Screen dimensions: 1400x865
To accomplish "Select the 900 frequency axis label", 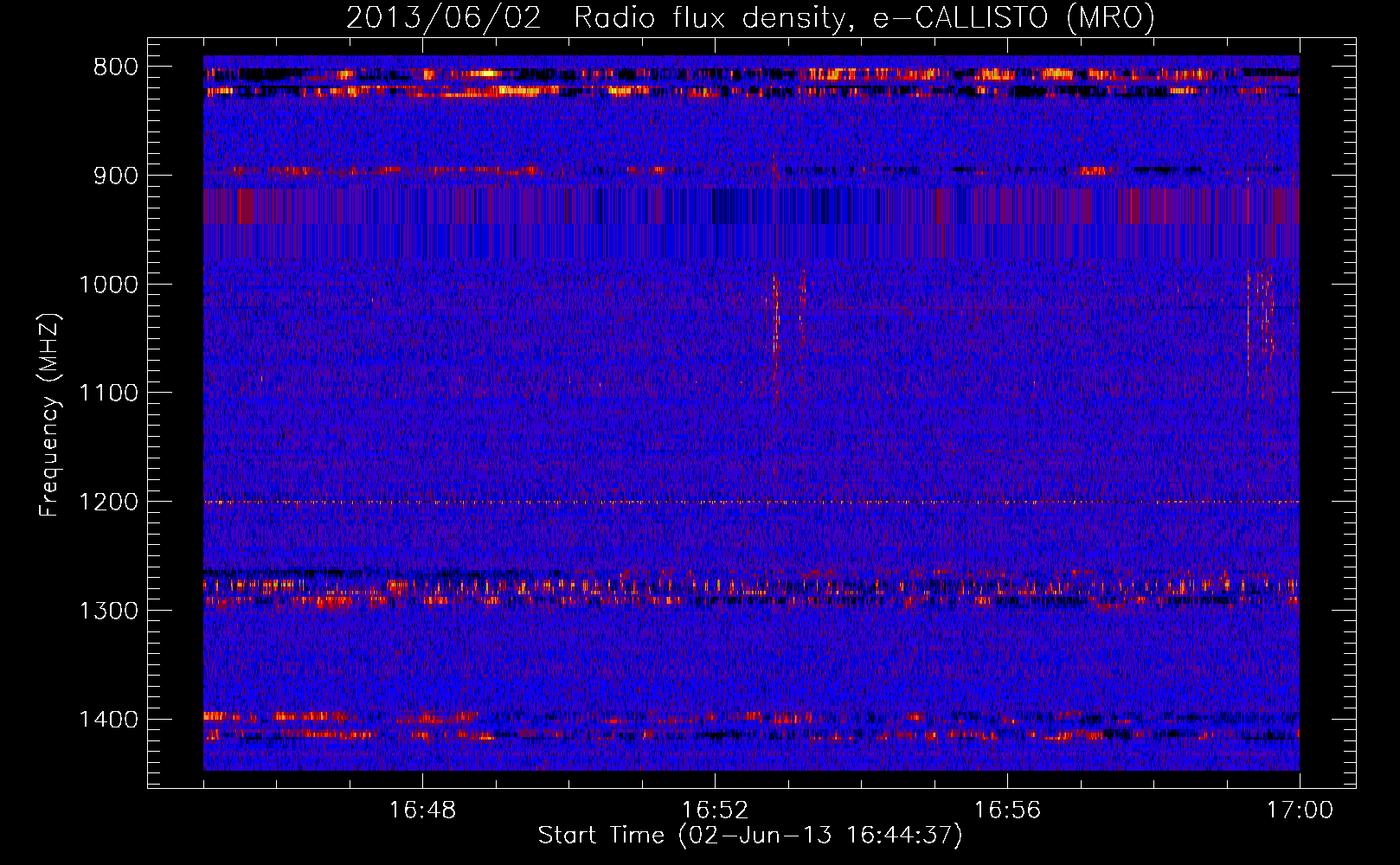I will pyautogui.click(x=115, y=176).
